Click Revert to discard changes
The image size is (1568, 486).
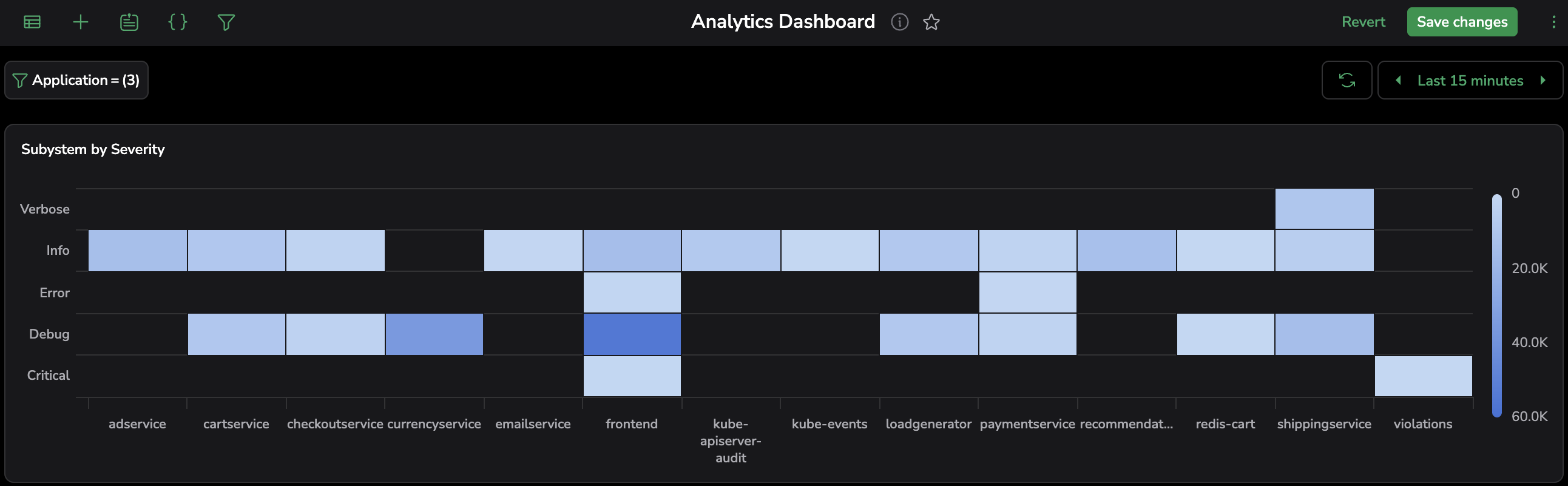click(1363, 22)
